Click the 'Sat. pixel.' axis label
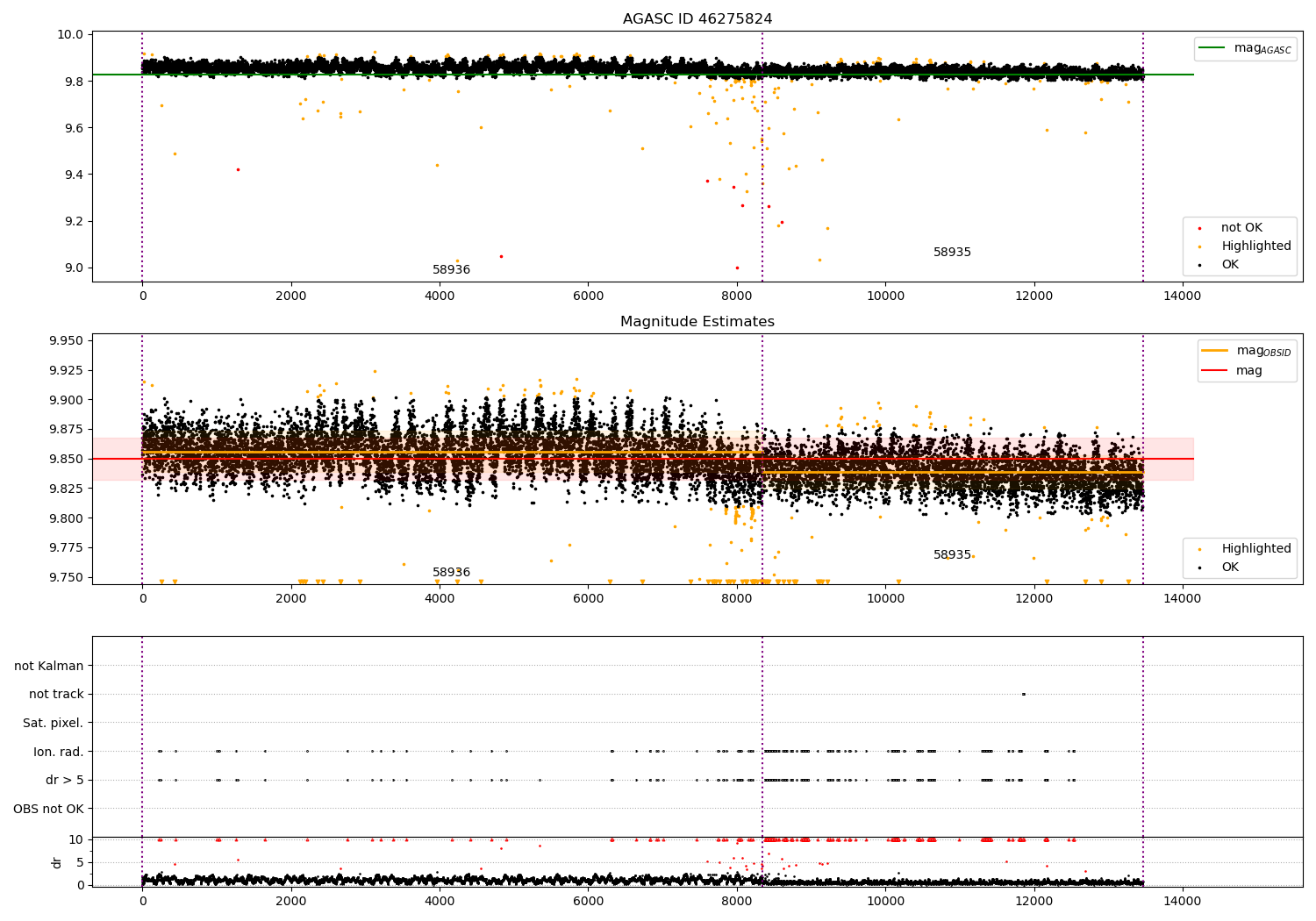 pyautogui.click(x=54, y=723)
